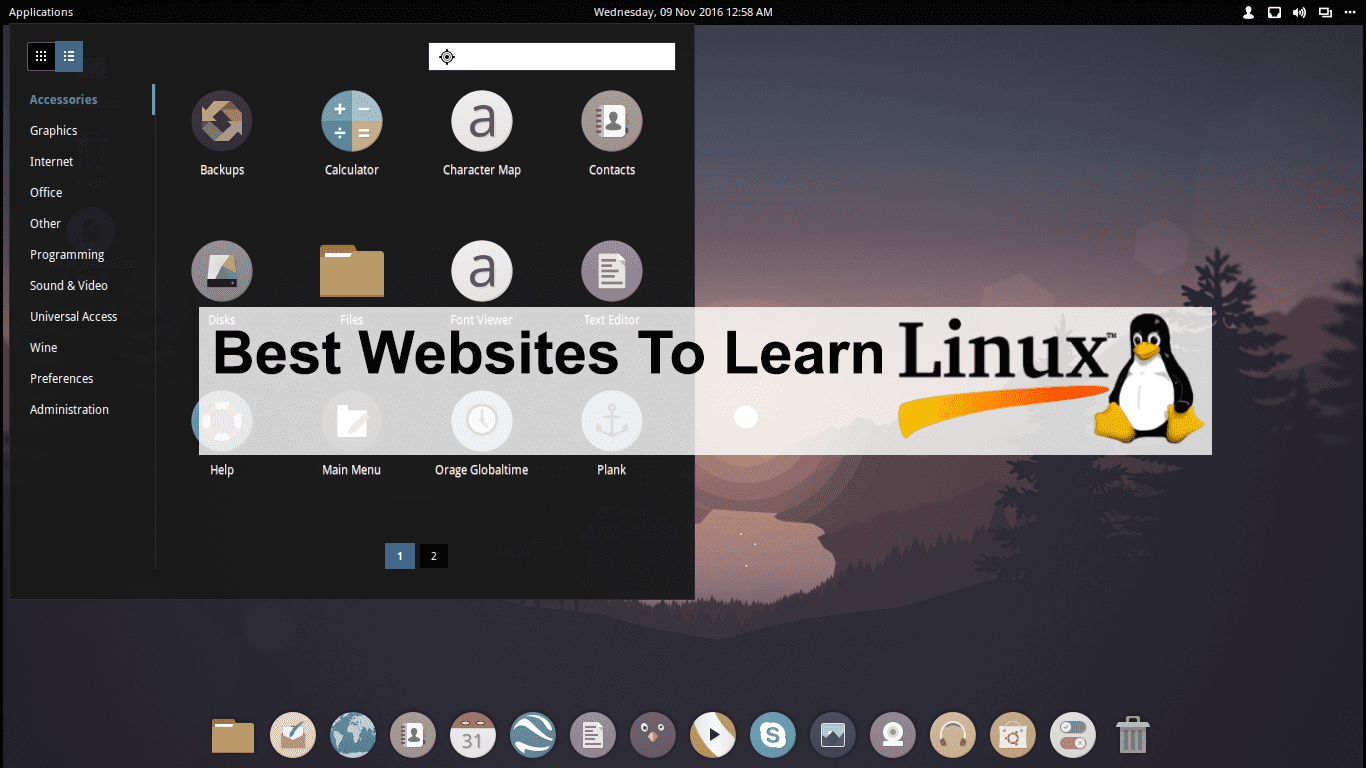Click the application search field
This screenshot has height=768, width=1366.
click(552, 57)
